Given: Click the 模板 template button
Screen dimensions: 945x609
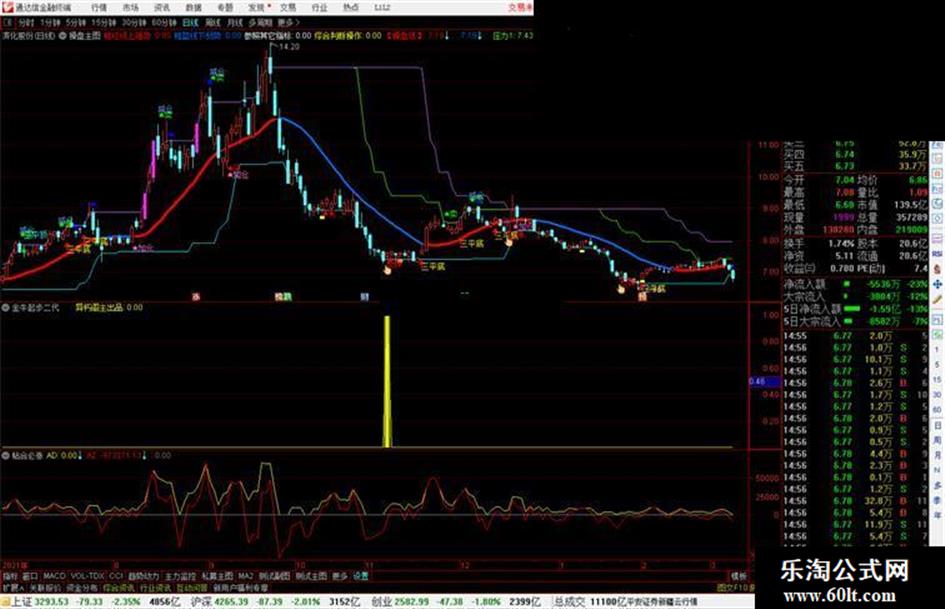Looking at the screenshot, I should [x=738, y=576].
